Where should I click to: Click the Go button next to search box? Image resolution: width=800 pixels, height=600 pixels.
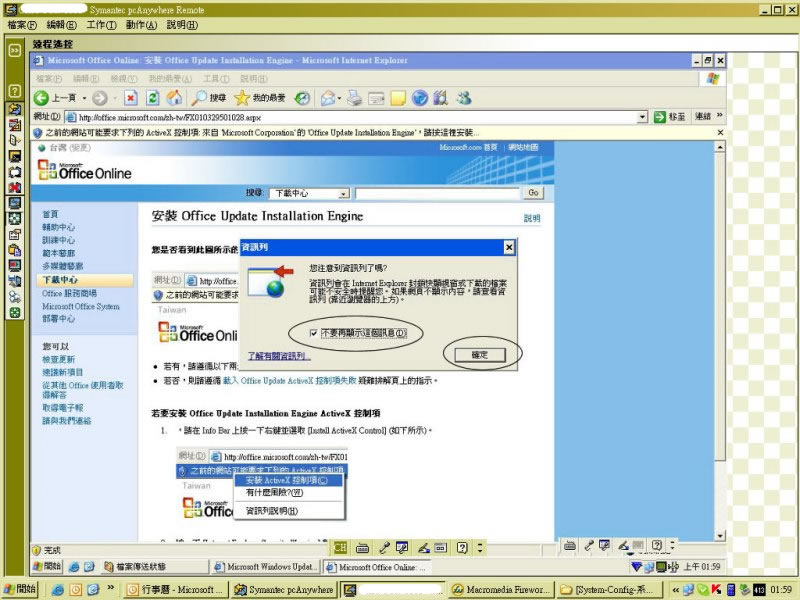click(x=533, y=193)
